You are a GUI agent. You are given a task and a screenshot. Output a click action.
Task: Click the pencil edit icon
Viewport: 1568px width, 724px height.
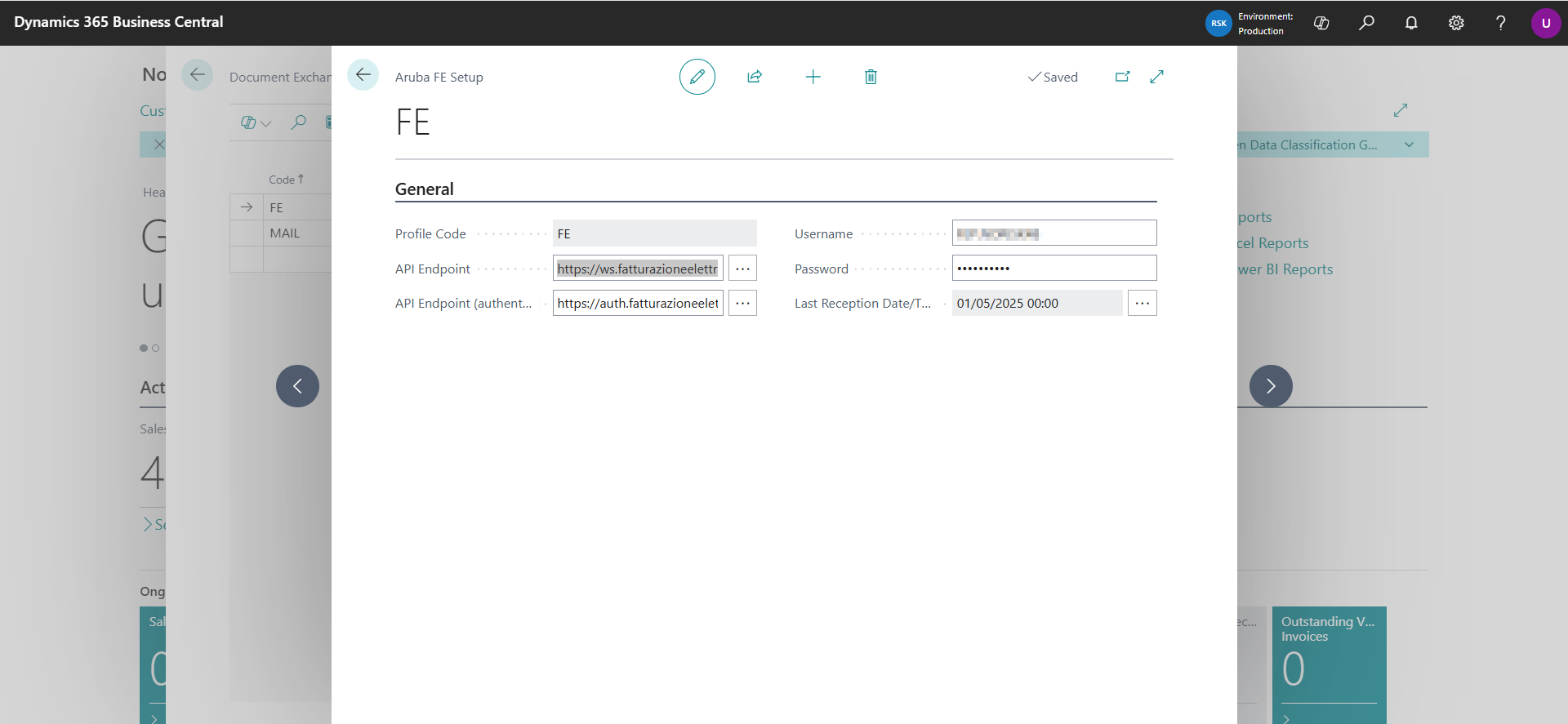click(697, 77)
